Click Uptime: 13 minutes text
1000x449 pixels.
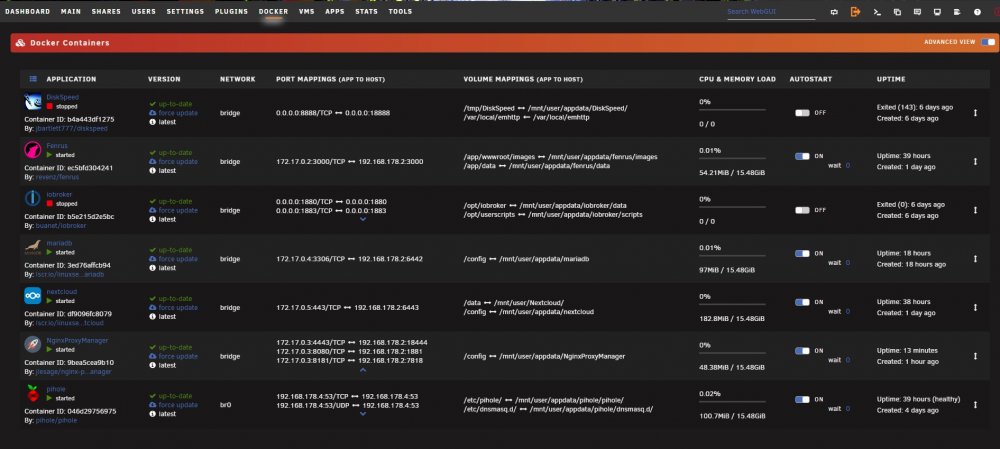click(907, 350)
